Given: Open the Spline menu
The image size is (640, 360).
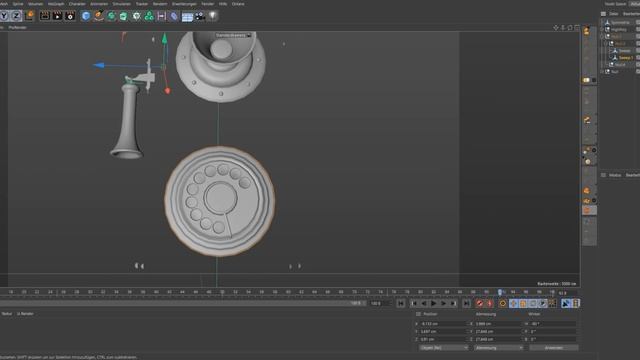Looking at the screenshot, I should (18, 4).
